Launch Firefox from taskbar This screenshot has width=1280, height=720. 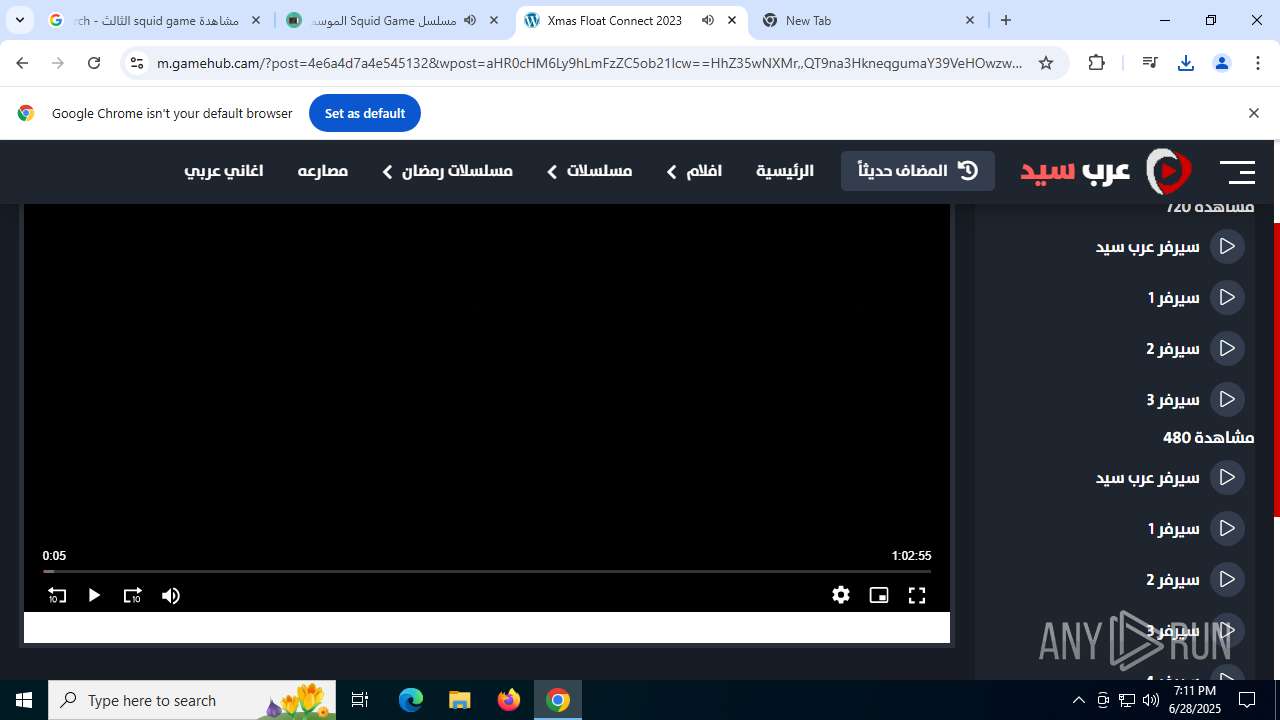(x=509, y=700)
